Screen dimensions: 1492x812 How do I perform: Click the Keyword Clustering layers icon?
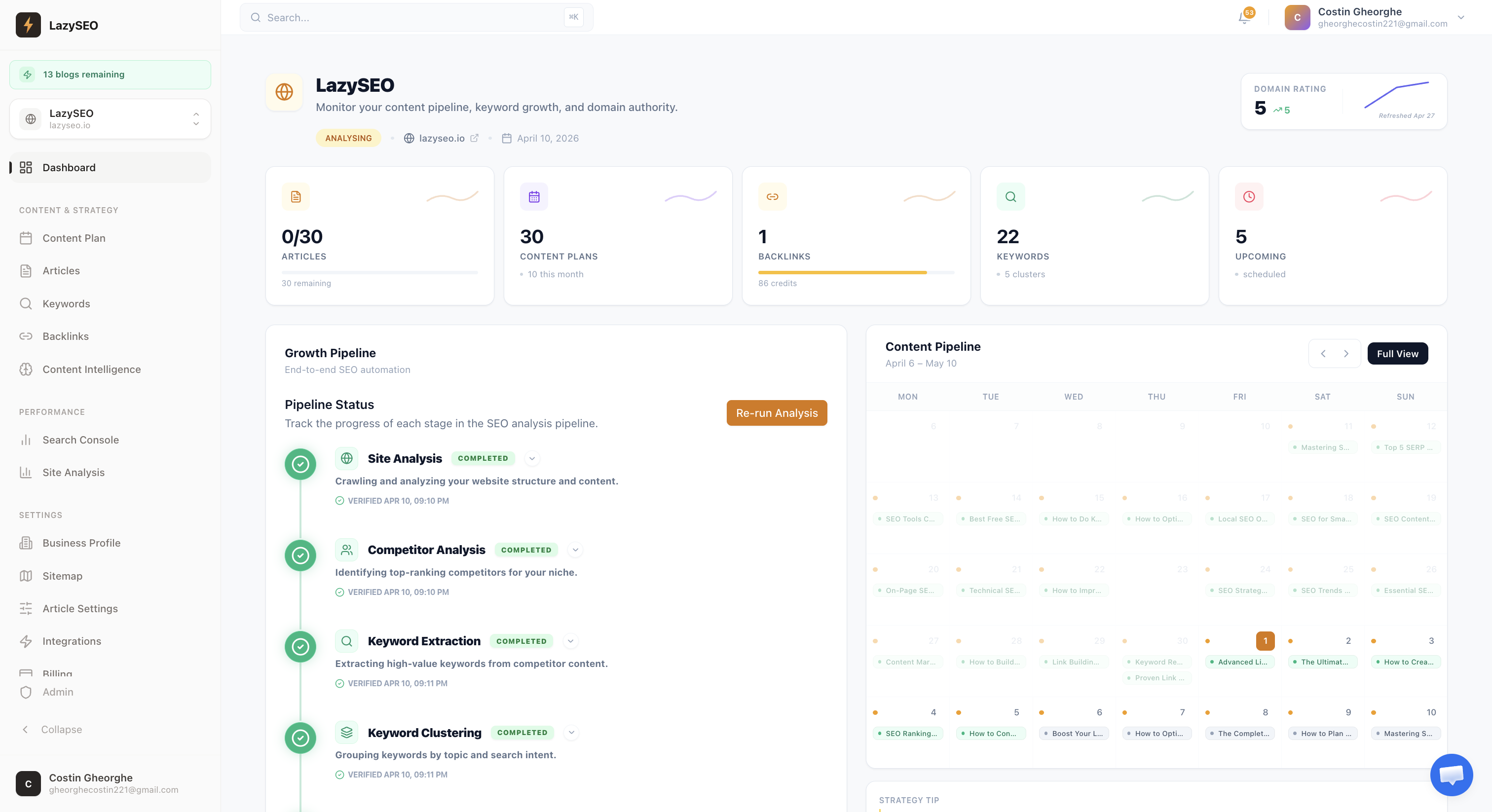(346, 733)
